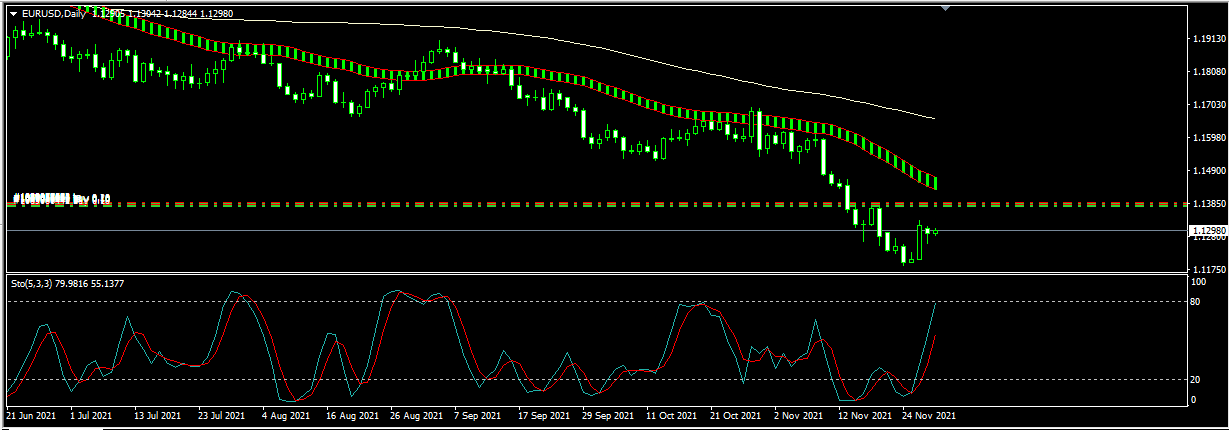Click the 1.14900 price axis label
The image size is (1229, 430).
pos(1209,170)
